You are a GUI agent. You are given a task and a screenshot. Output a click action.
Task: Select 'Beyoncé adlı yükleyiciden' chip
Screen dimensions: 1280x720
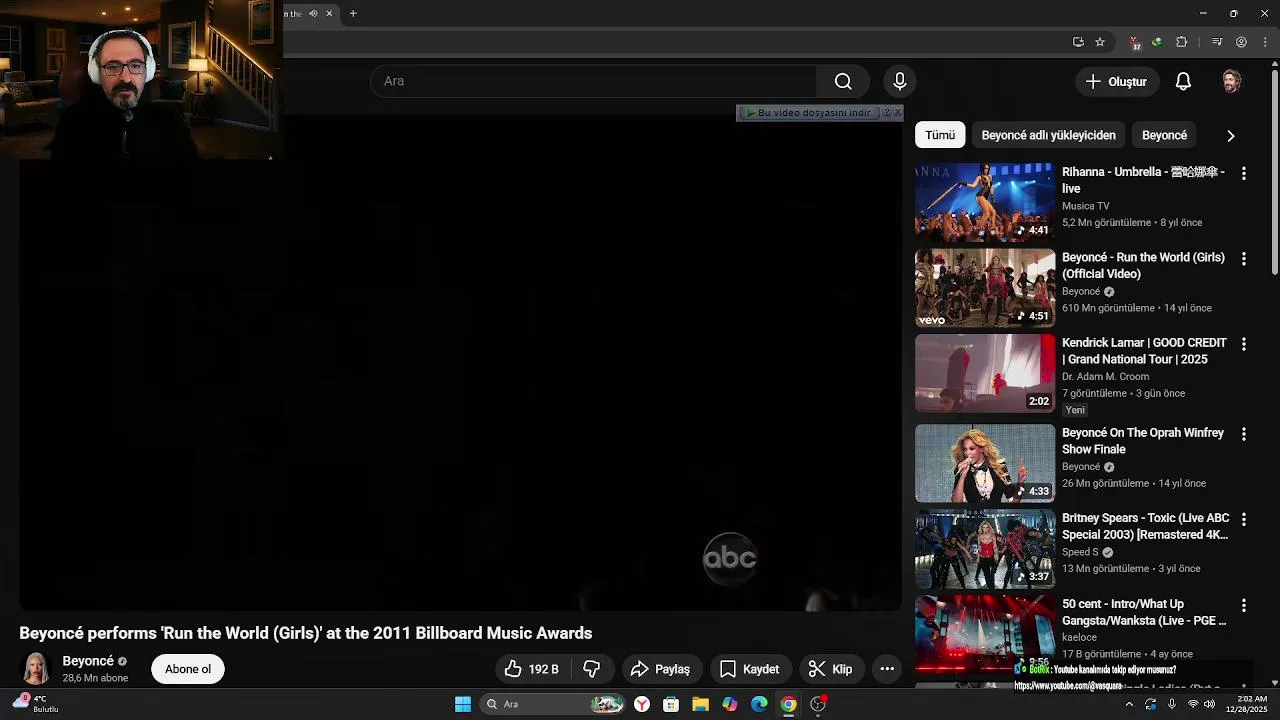1048,135
